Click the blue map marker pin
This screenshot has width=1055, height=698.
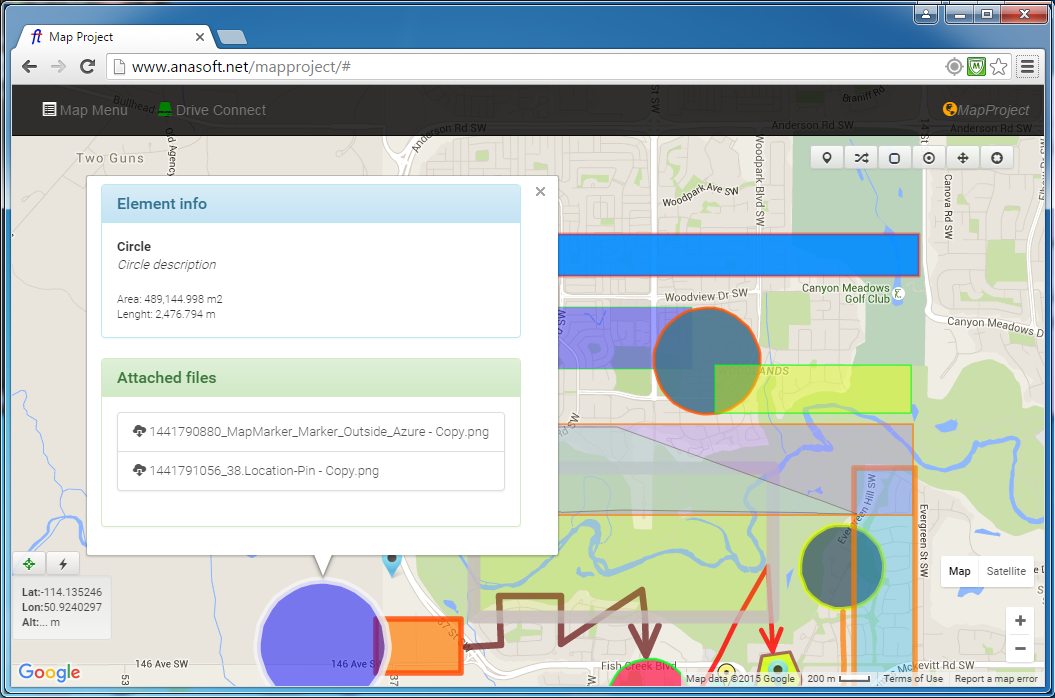(x=392, y=564)
